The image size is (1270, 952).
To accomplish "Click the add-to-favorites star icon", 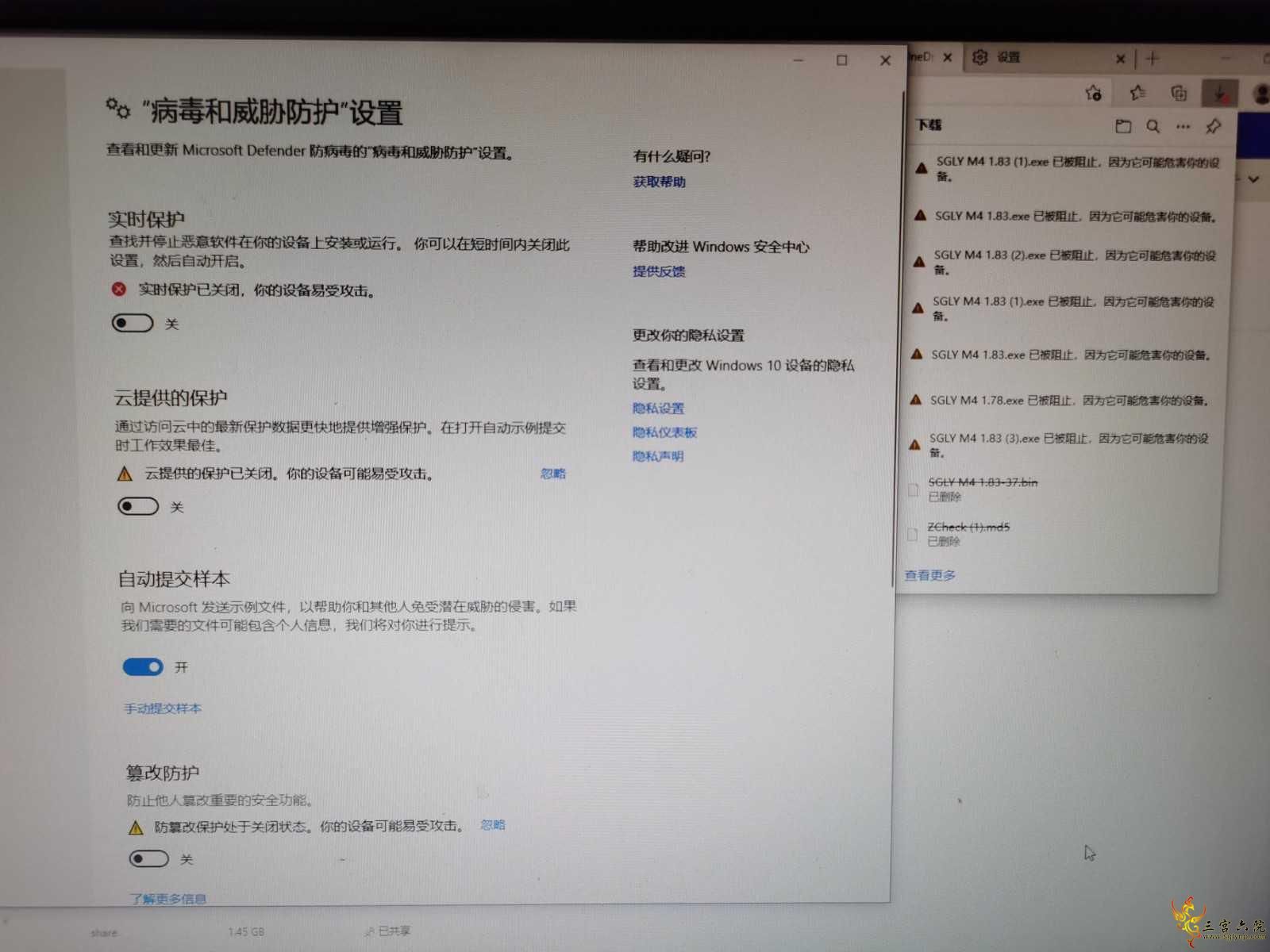I will coord(1094,93).
